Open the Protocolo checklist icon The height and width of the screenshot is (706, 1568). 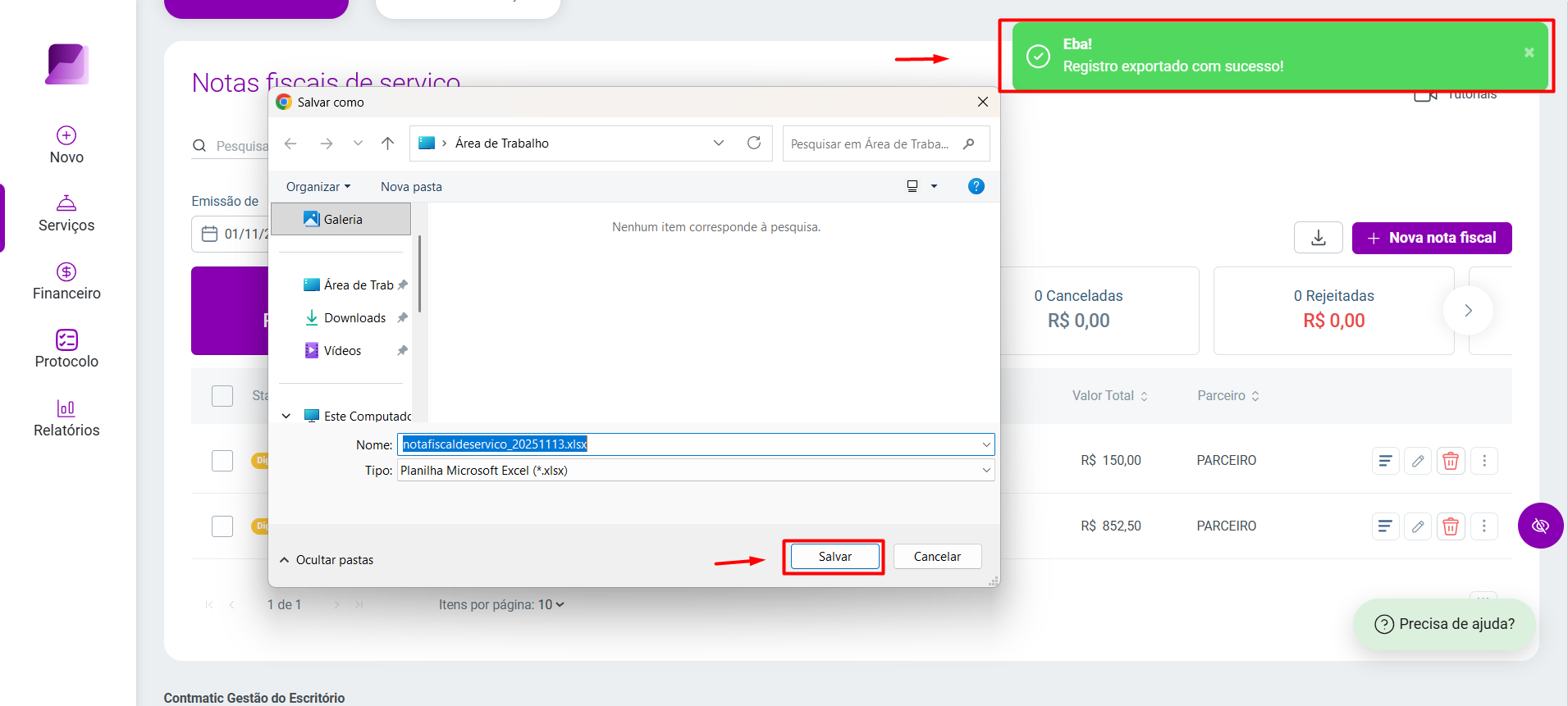66,339
